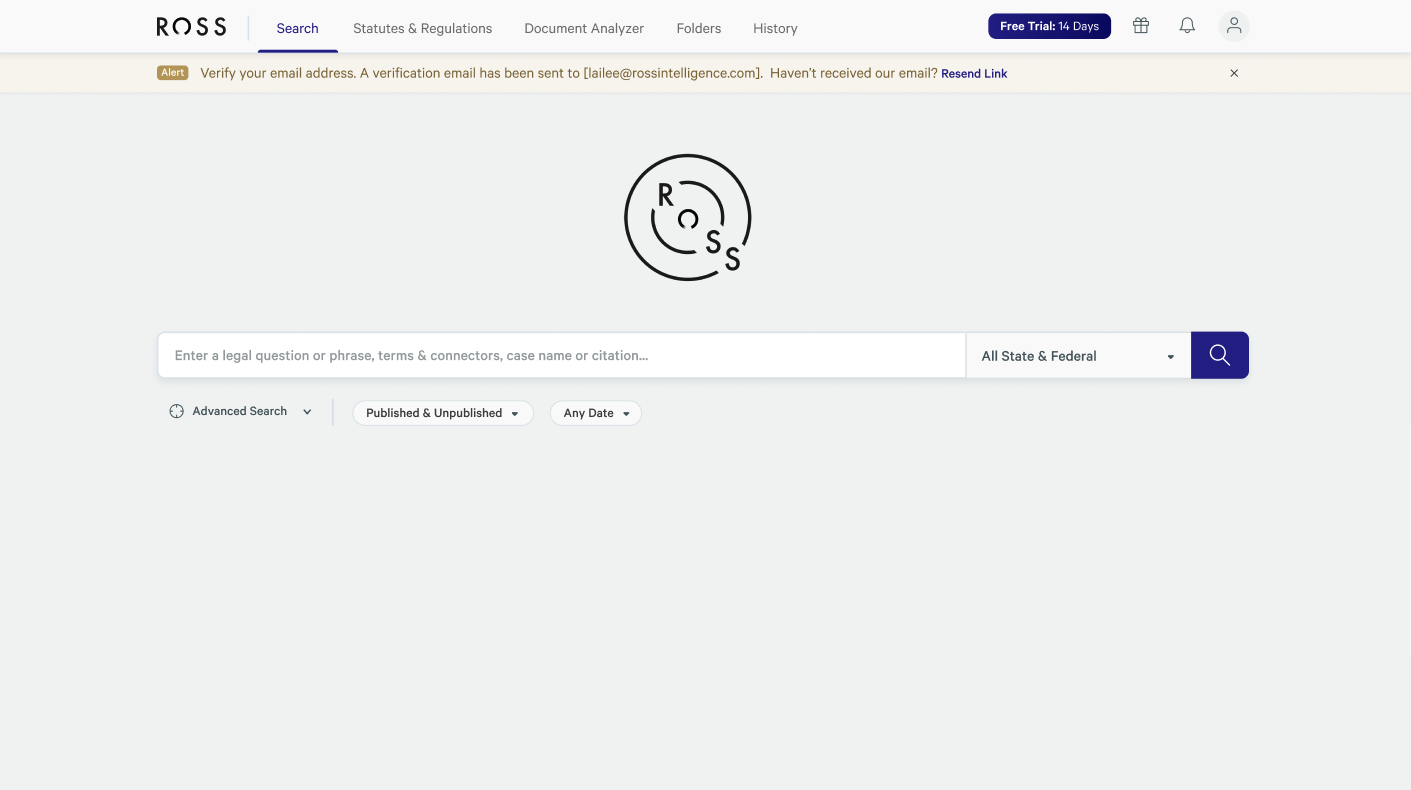1411x790 pixels.
Task: Open the user profile avatar menu
Action: click(x=1234, y=26)
